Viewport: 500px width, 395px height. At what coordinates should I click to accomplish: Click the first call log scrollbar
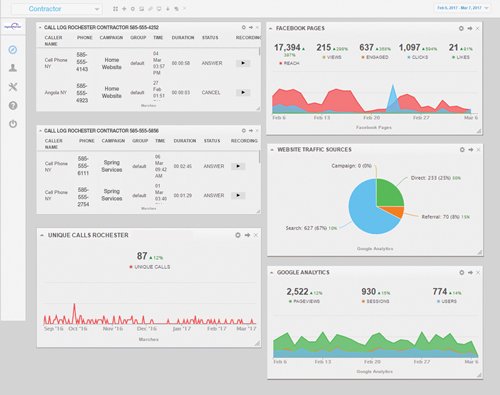[259, 52]
